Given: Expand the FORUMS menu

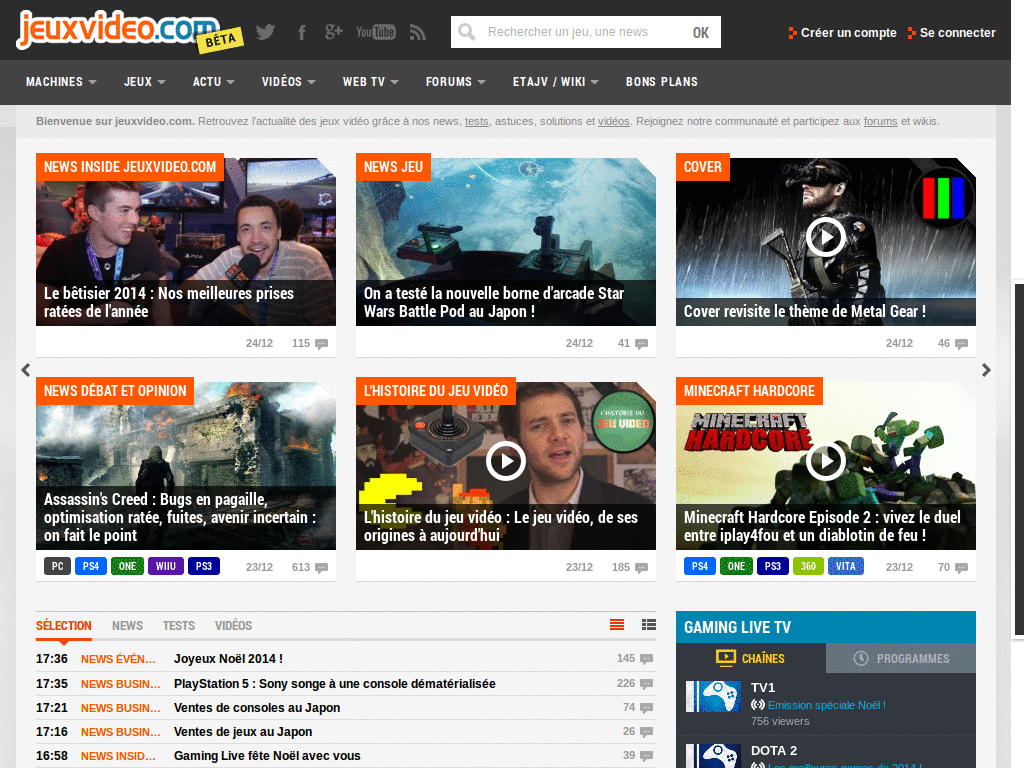Looking at the screenshot, I should click(x=455, y=82).
